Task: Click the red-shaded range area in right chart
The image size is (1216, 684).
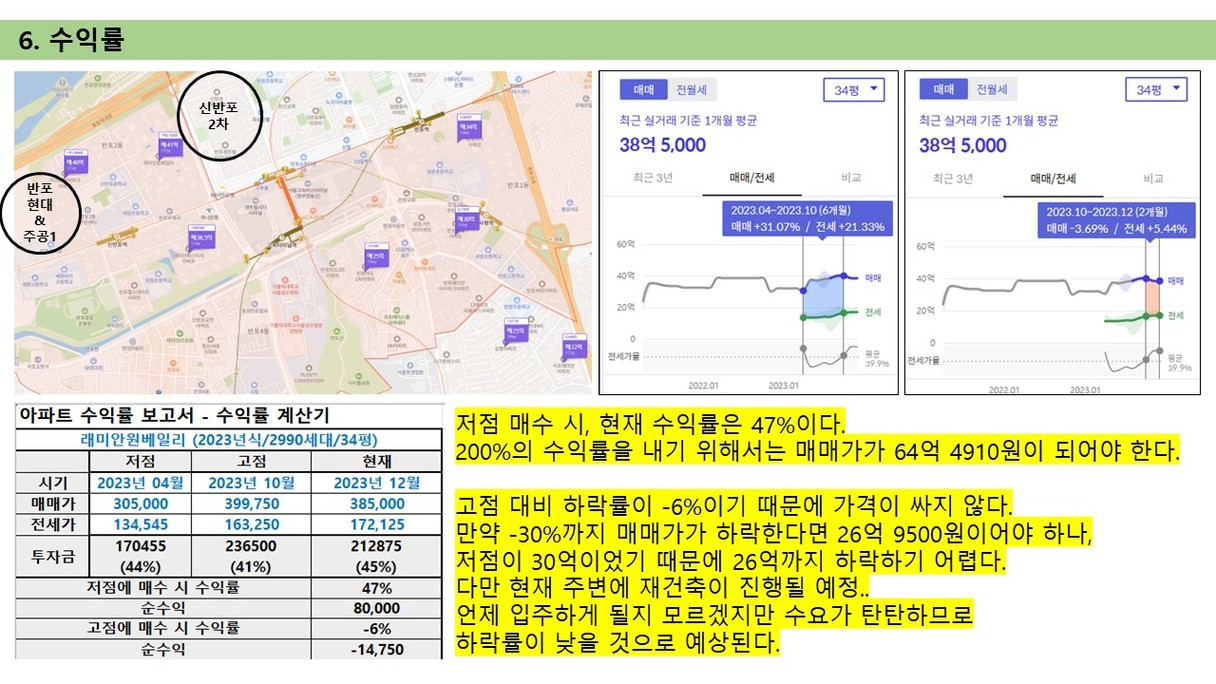Action: [x=1151, y=298]
